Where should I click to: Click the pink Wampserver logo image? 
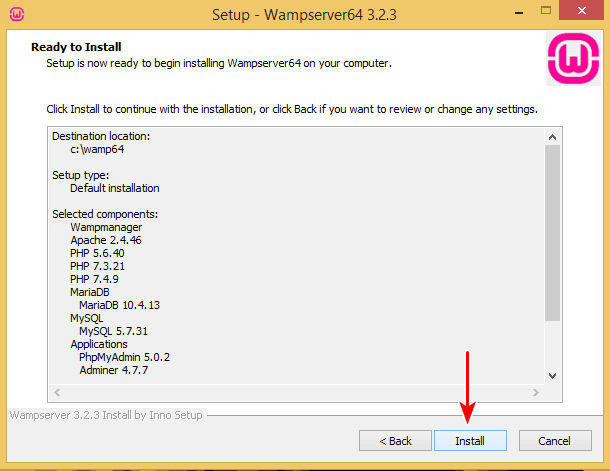point(573,59)
